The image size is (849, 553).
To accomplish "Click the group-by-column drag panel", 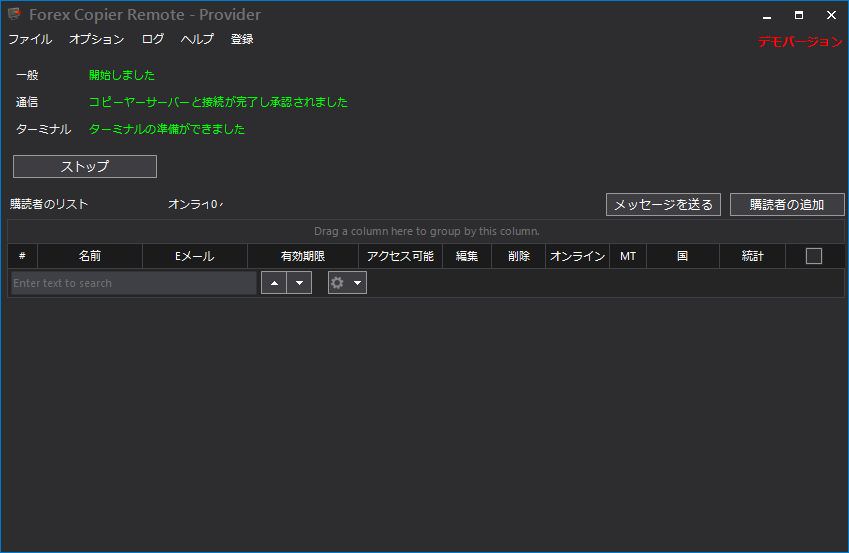I will point(426,231).
